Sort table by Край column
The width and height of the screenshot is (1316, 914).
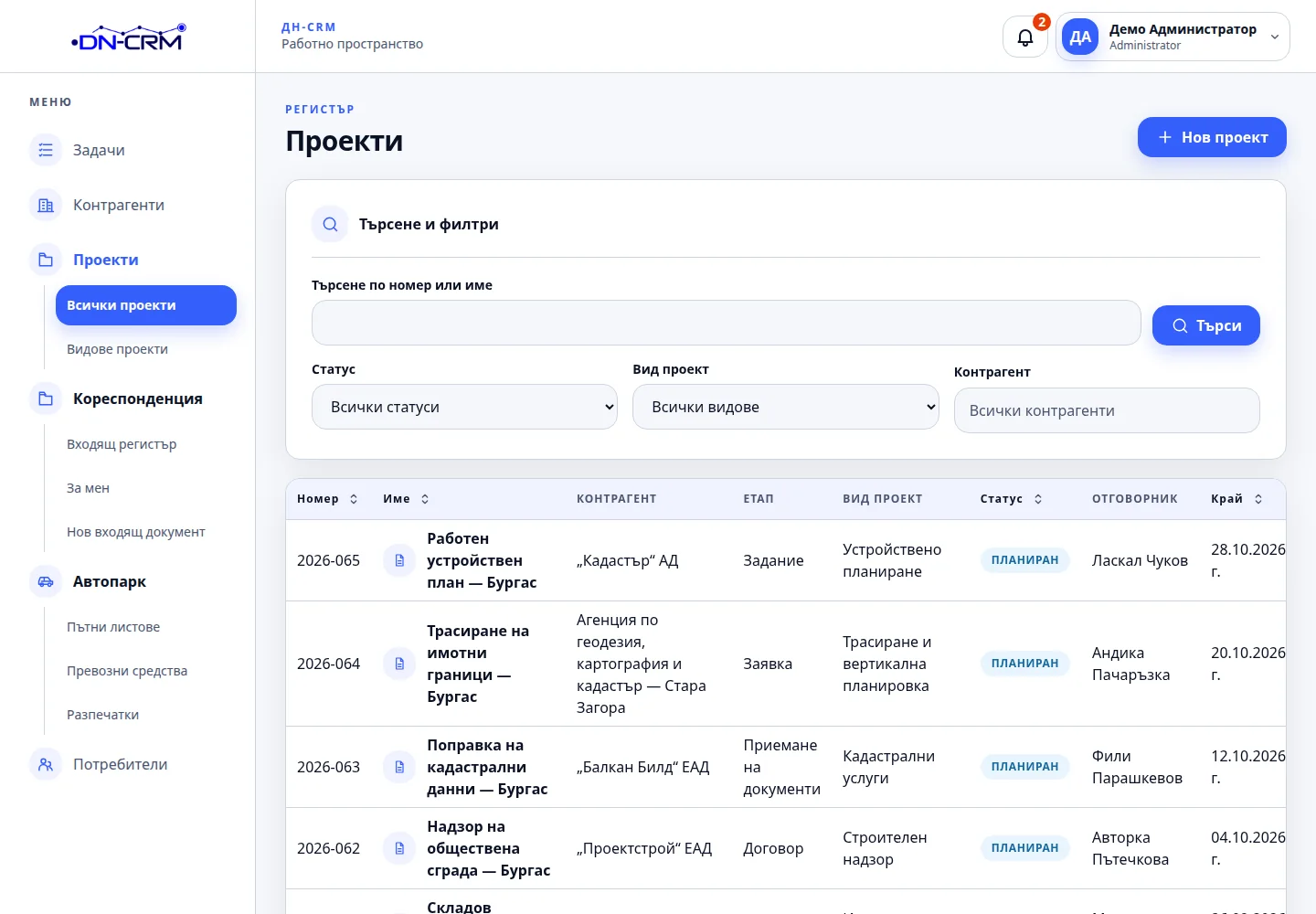[x=1236, y=499]
